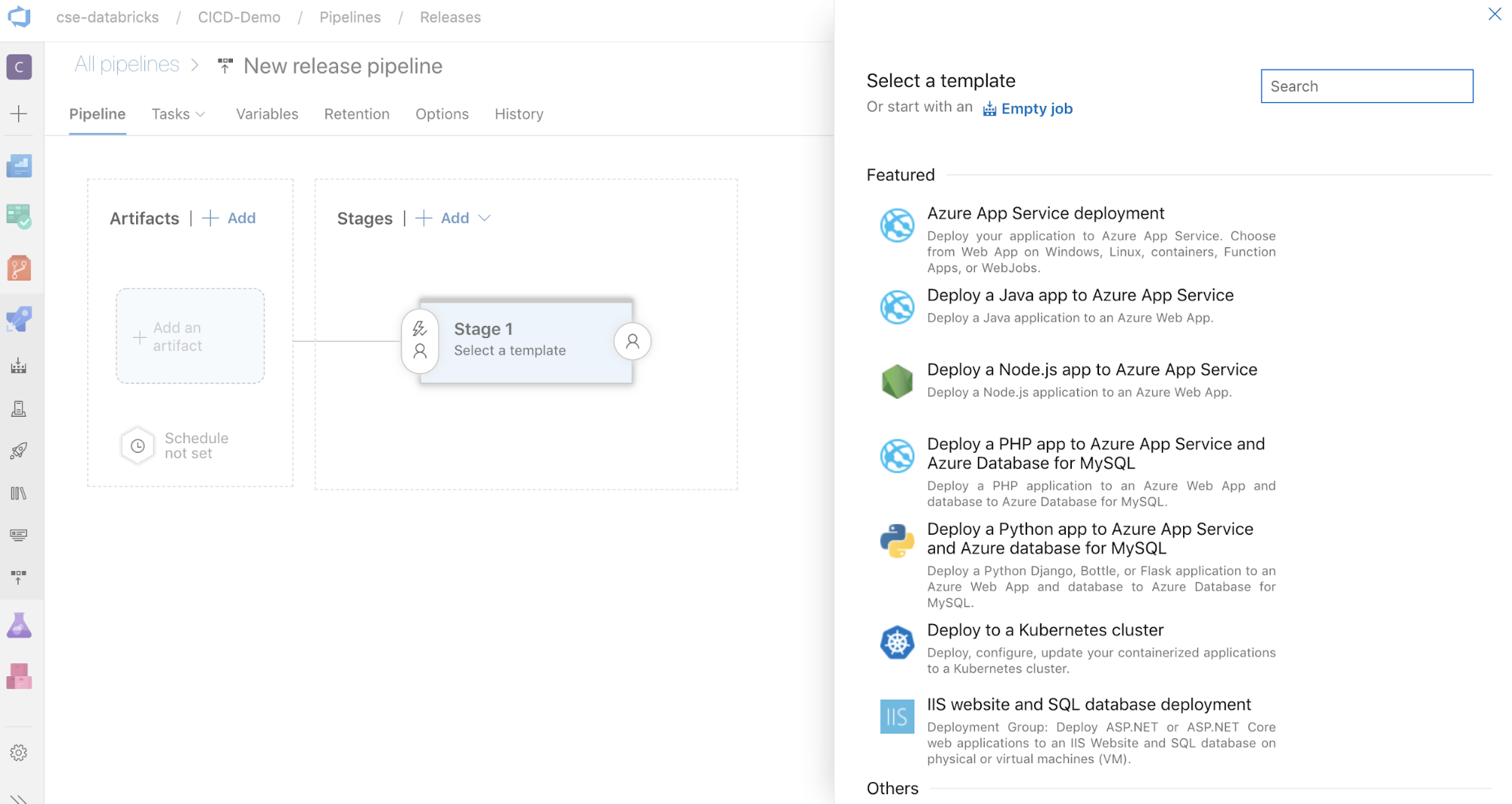Open Stage 1 post-deployment conditions person icon
This screenshot has height=804, width=1512.
(x=633, y=342)
